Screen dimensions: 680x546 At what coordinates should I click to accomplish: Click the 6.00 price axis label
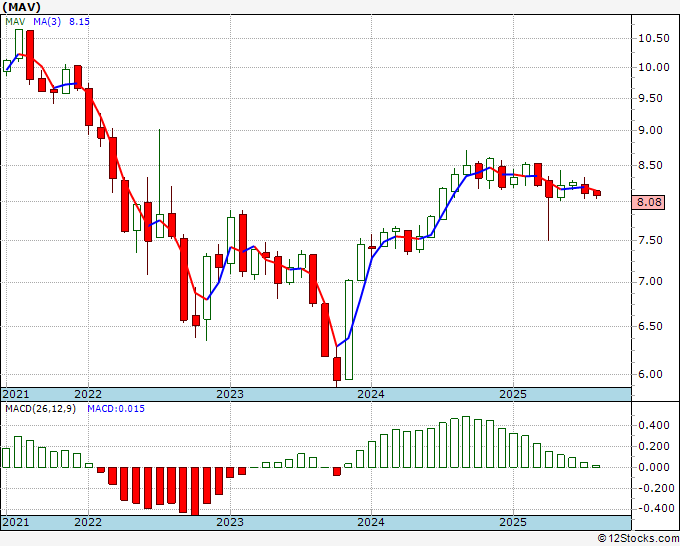(650, 374)
